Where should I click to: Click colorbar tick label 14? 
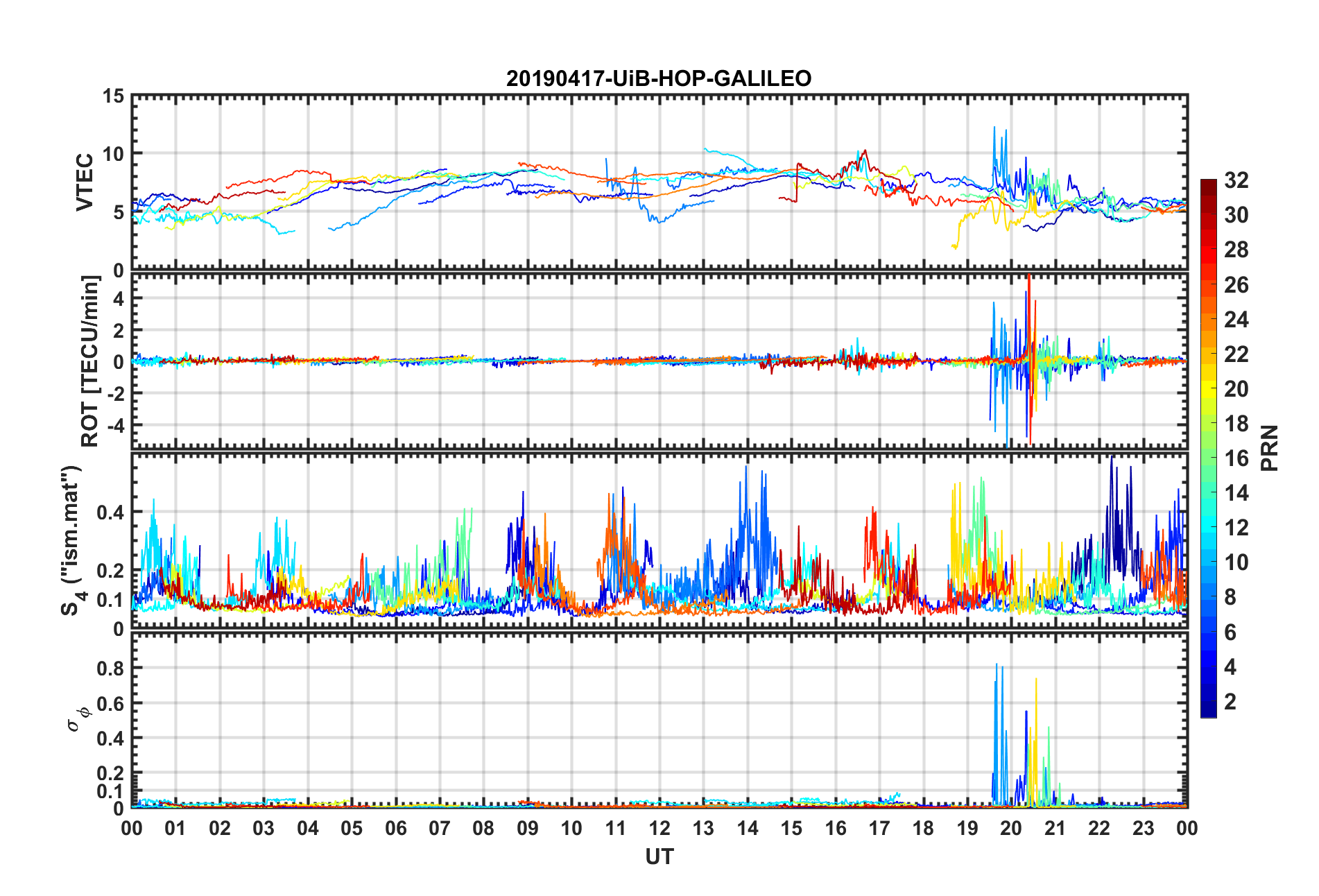coord(1236,493)
